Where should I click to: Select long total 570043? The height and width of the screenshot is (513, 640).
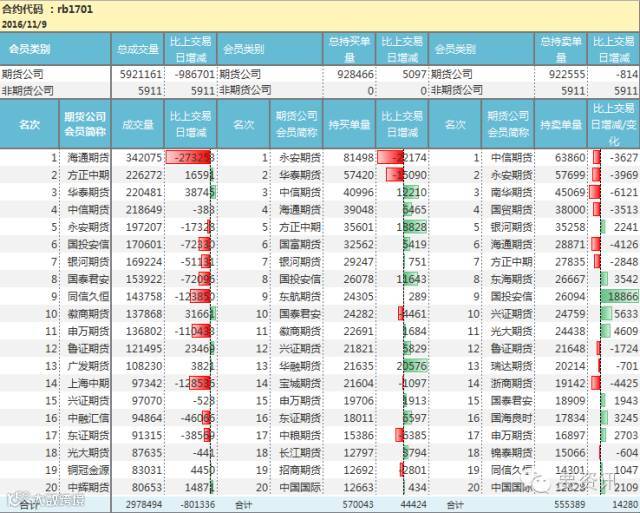coord(358,504)
